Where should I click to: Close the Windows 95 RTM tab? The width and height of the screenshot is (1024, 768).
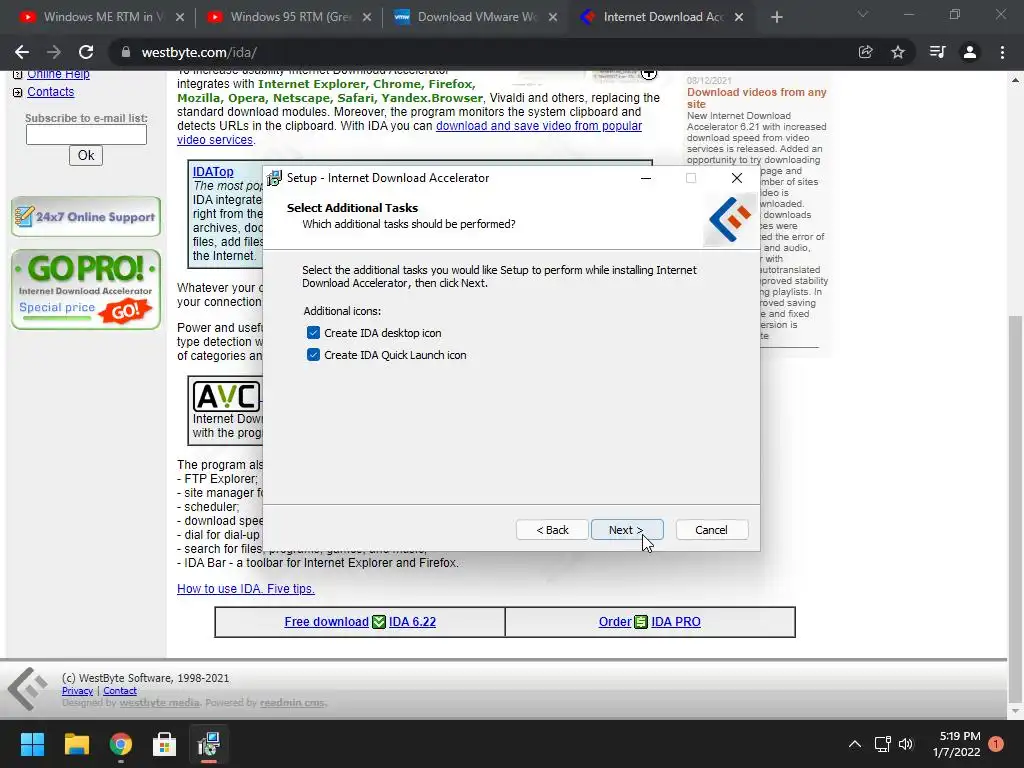tap(367, 17)
